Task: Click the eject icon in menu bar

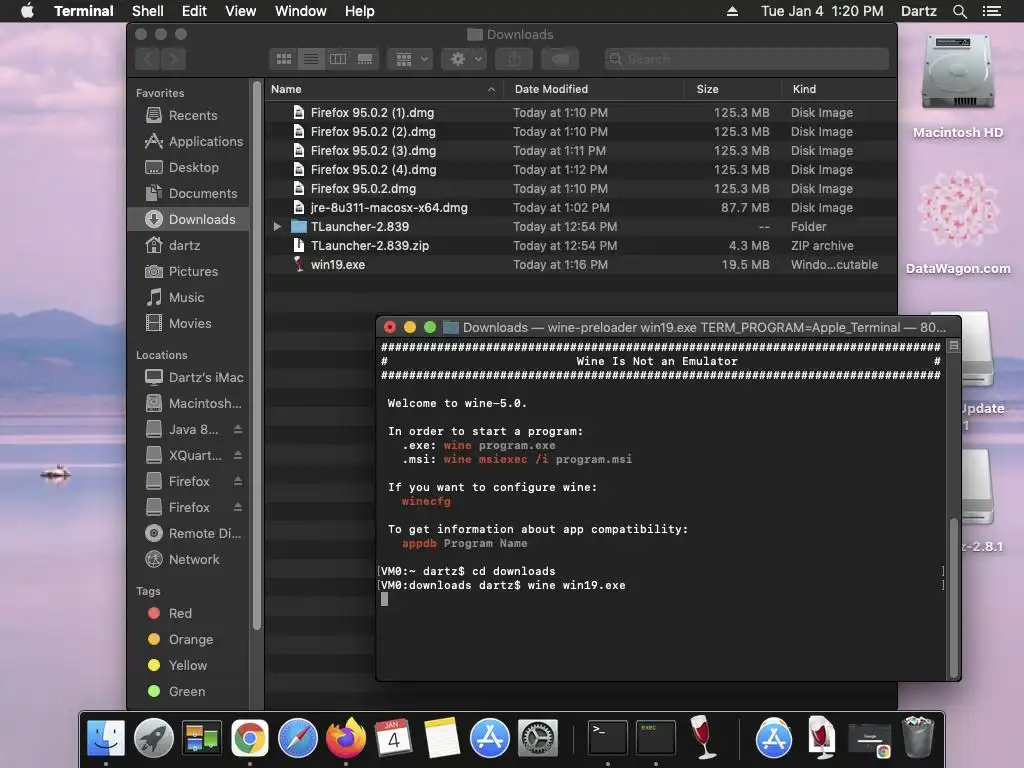Action: 732,11
